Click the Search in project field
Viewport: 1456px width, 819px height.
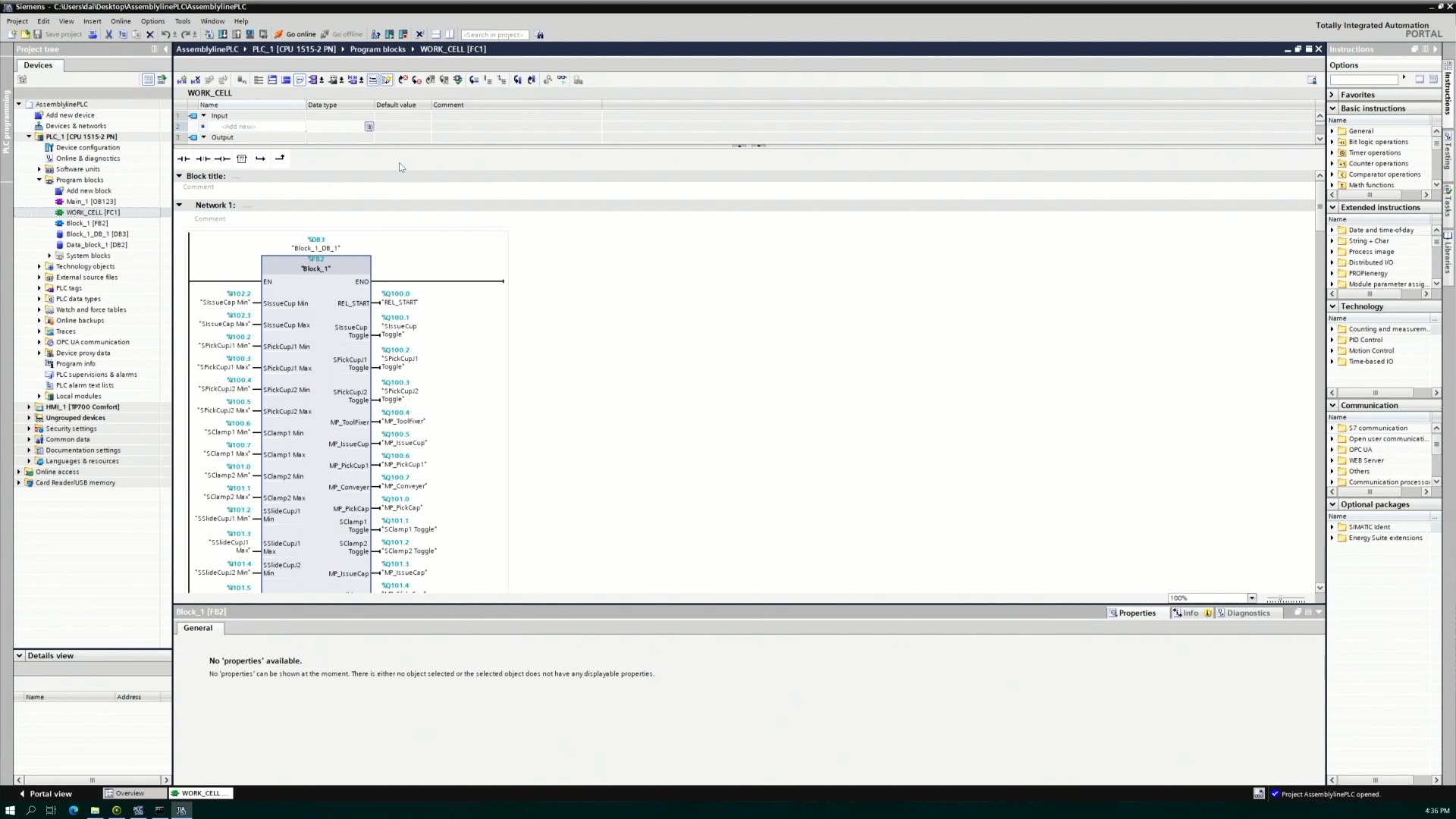pyautogui.click(x=494, y=34)
